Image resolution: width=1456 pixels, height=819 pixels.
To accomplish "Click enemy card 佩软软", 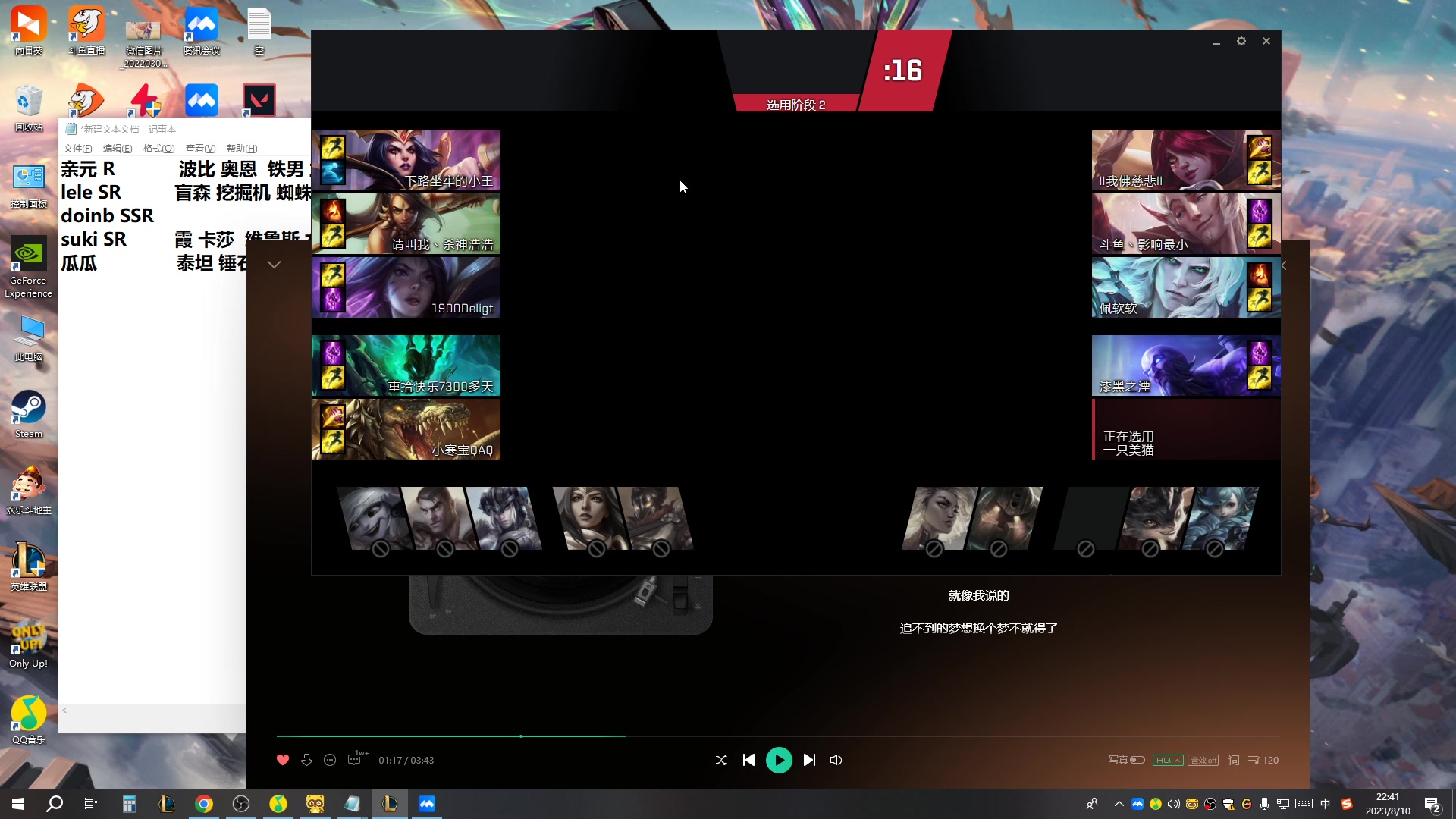I will click(x=1186, y=287).
